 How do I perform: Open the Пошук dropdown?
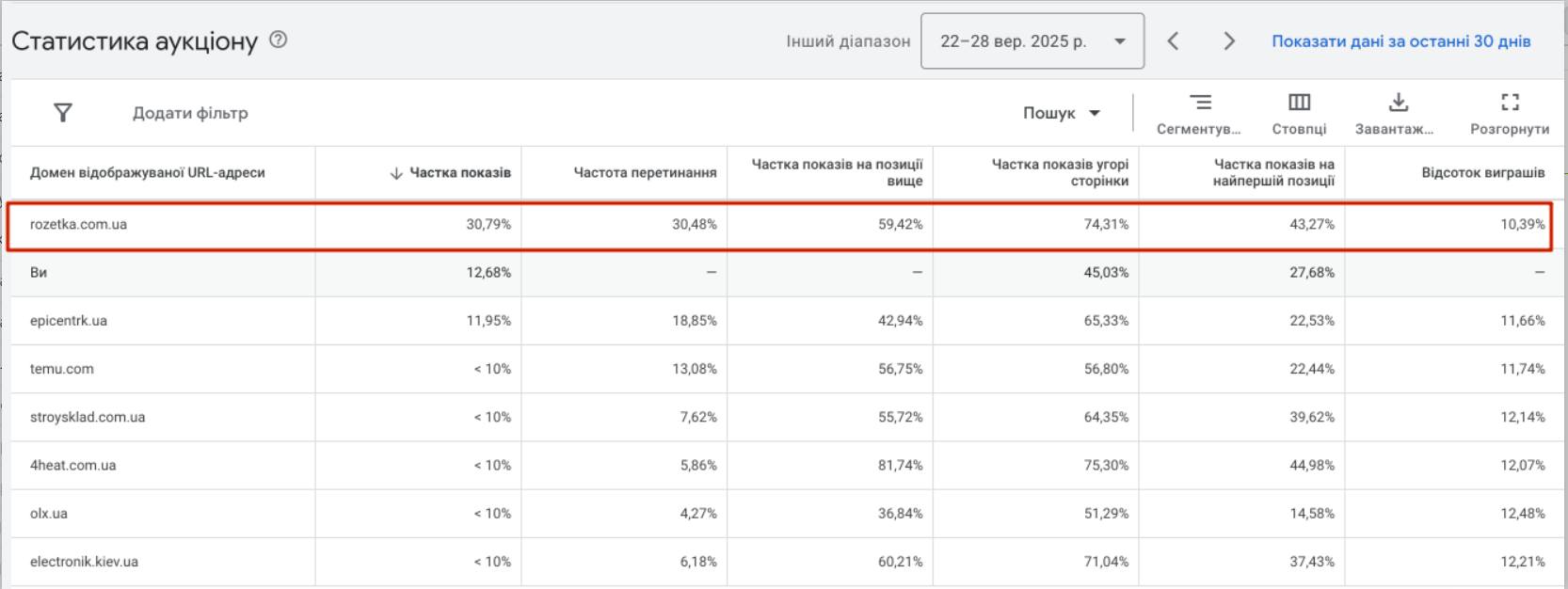coord(1062,113)
